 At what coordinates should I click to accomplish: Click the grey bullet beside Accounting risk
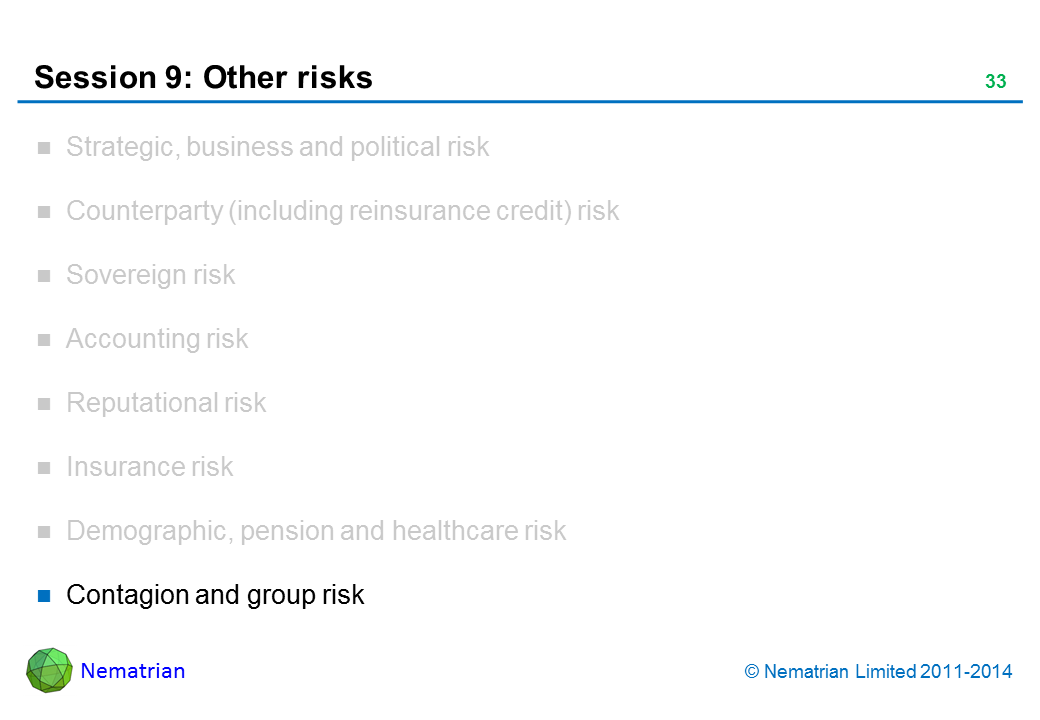44,340
